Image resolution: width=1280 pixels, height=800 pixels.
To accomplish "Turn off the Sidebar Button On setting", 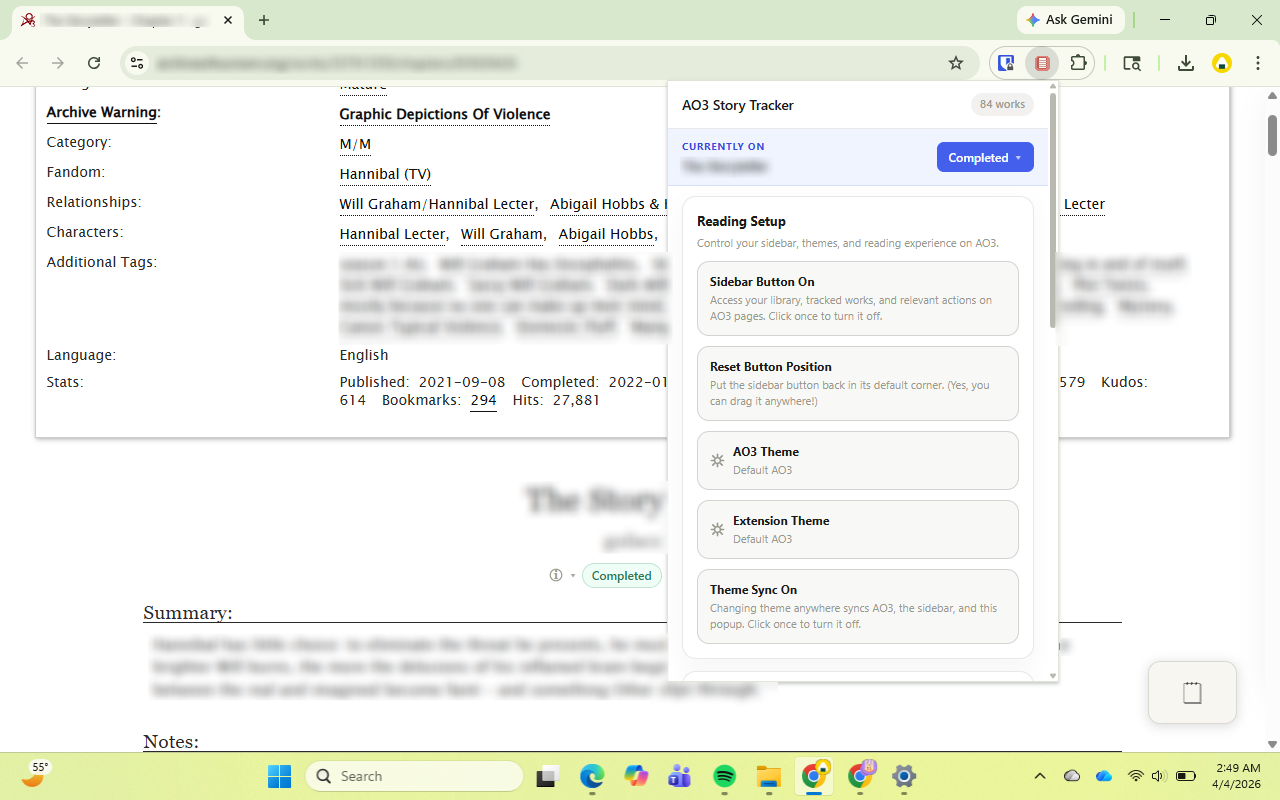I will [858, 298].
